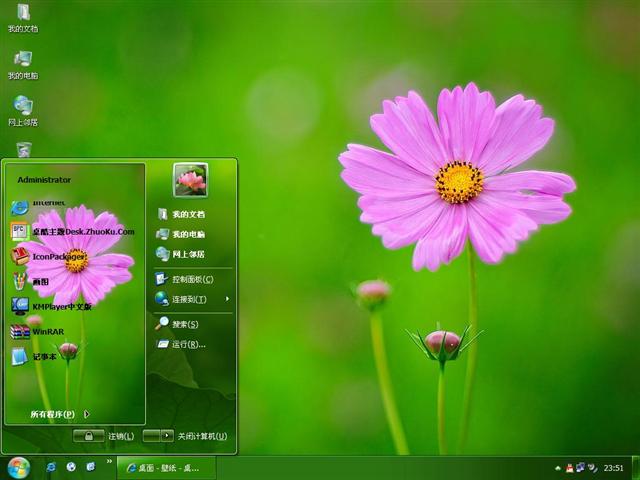Expand the 连接到(T) submenu
This screenshot has height=480, width=640.
[x=192, y=299]
